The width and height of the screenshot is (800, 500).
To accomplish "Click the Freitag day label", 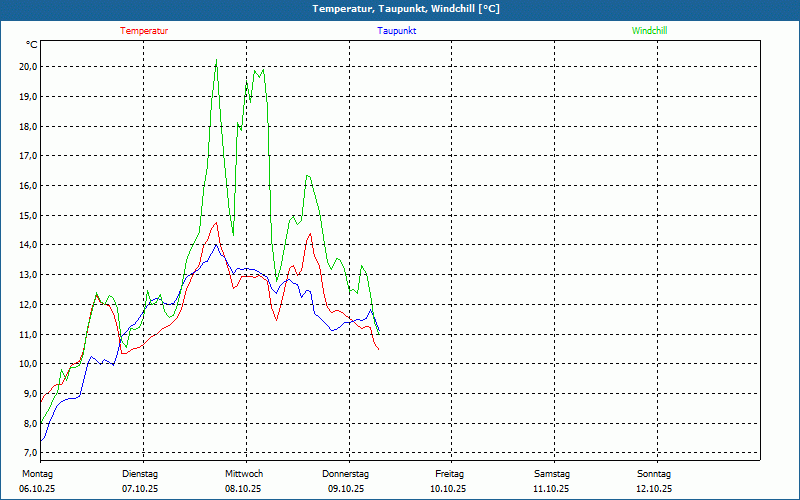I will [x=449, y=474].
